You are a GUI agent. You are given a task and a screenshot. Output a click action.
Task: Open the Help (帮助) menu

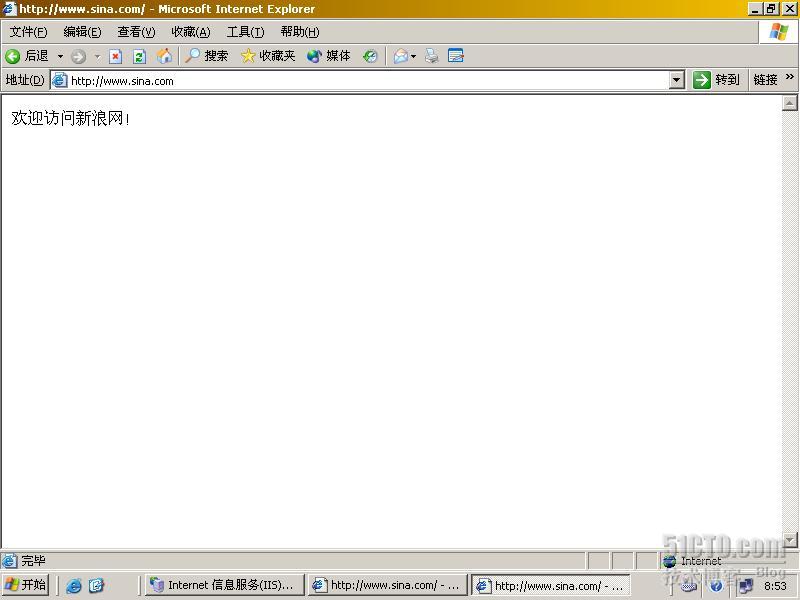click(300, 32)
